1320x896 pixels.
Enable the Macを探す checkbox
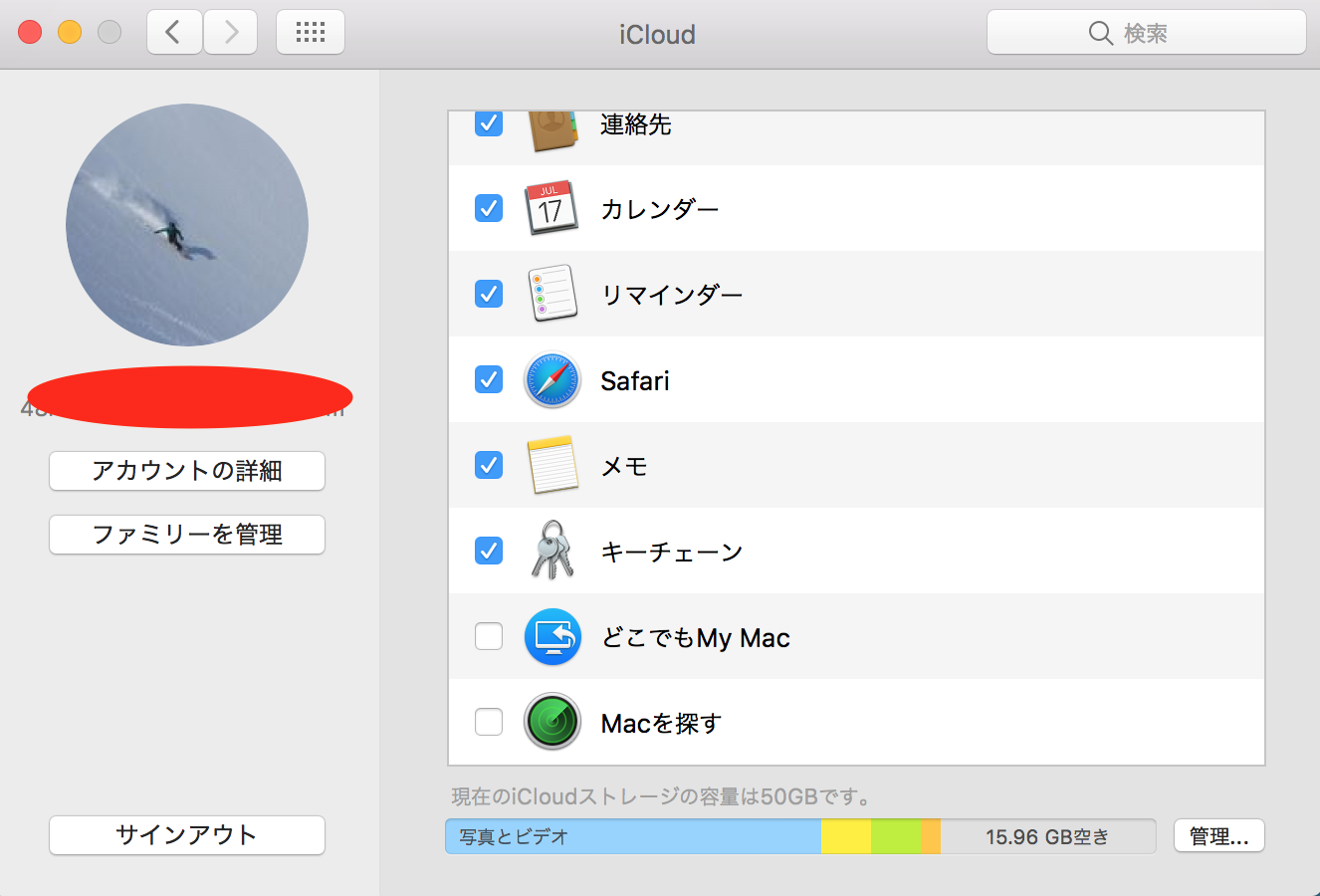tap(489, 722)
